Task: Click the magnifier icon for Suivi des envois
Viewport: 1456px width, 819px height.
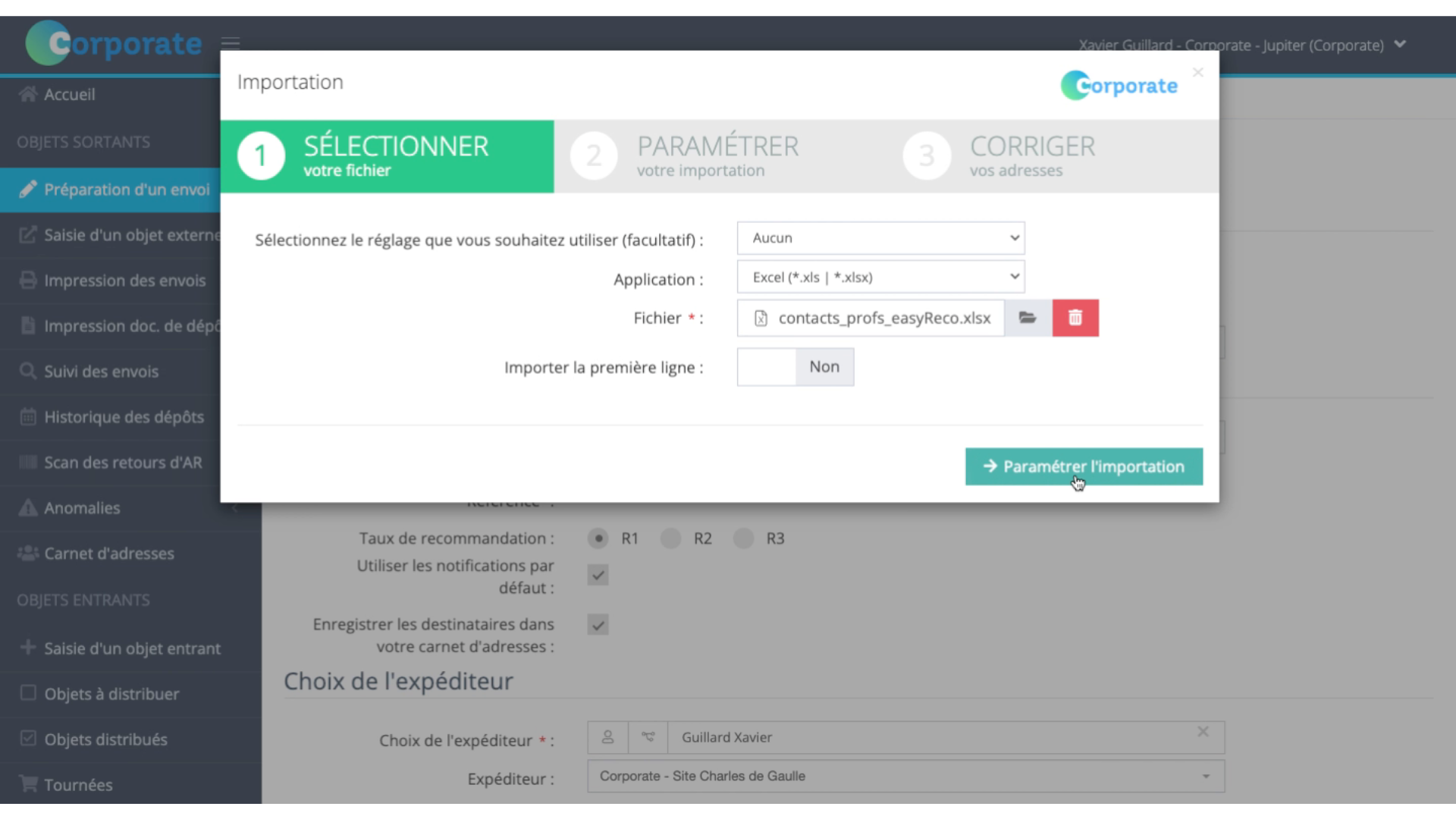Action: tap(28, 371)
